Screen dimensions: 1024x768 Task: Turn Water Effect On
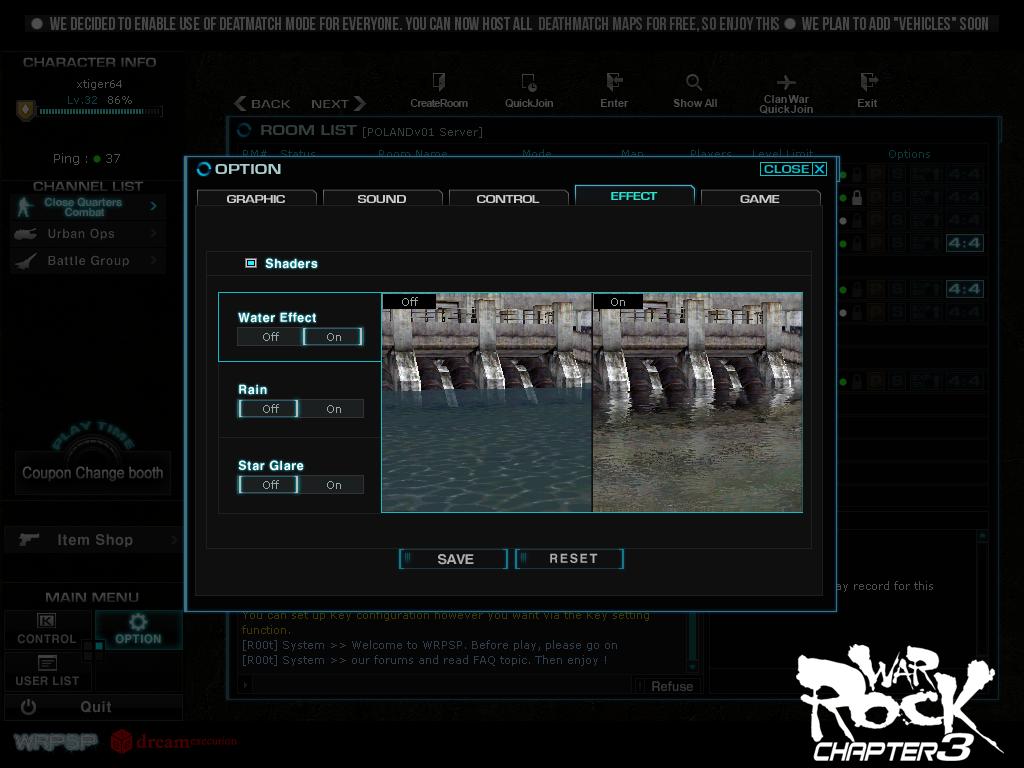(x=333, y=337)
